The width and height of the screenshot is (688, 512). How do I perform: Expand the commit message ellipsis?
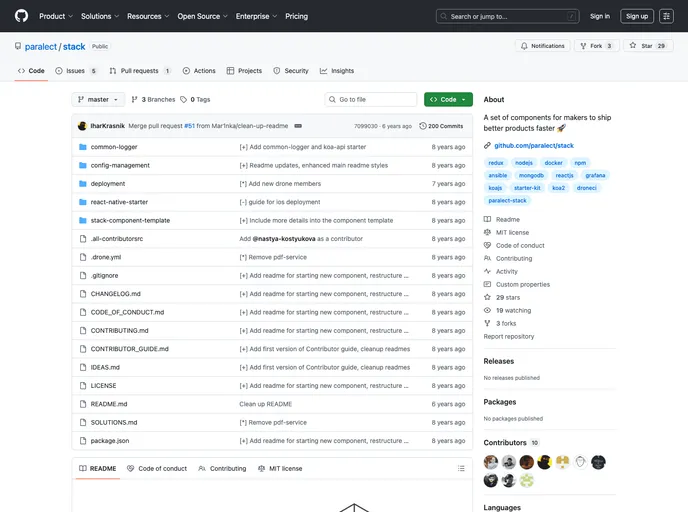(x=298, y=126)
